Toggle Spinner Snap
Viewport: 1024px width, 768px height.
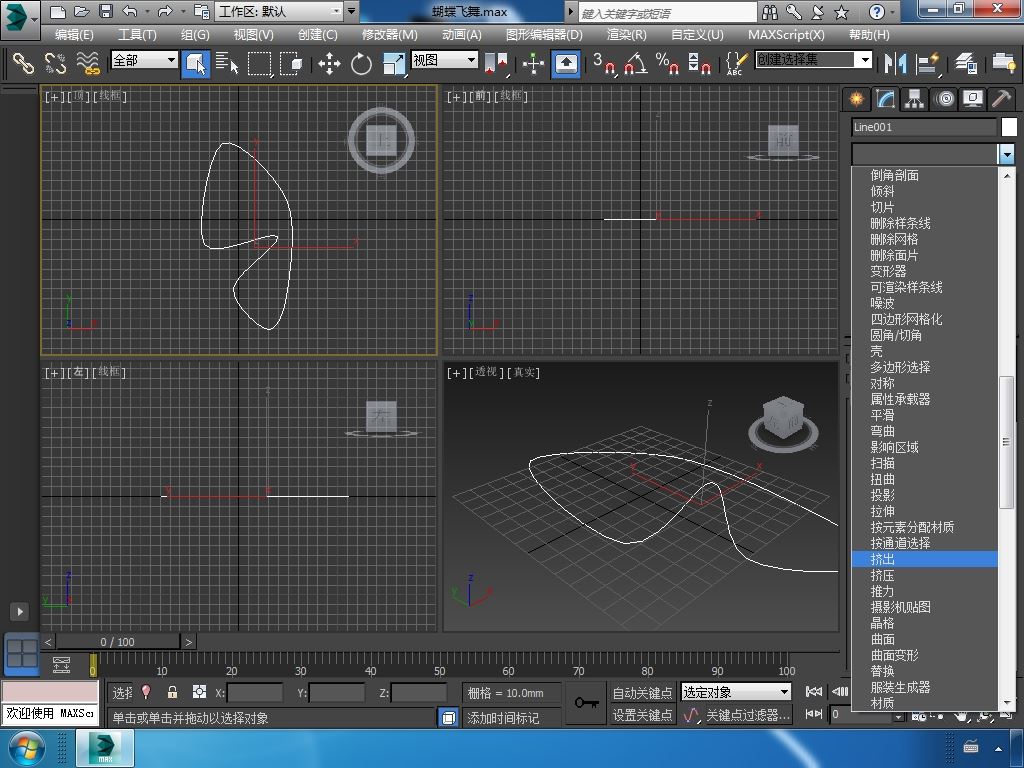699,63
